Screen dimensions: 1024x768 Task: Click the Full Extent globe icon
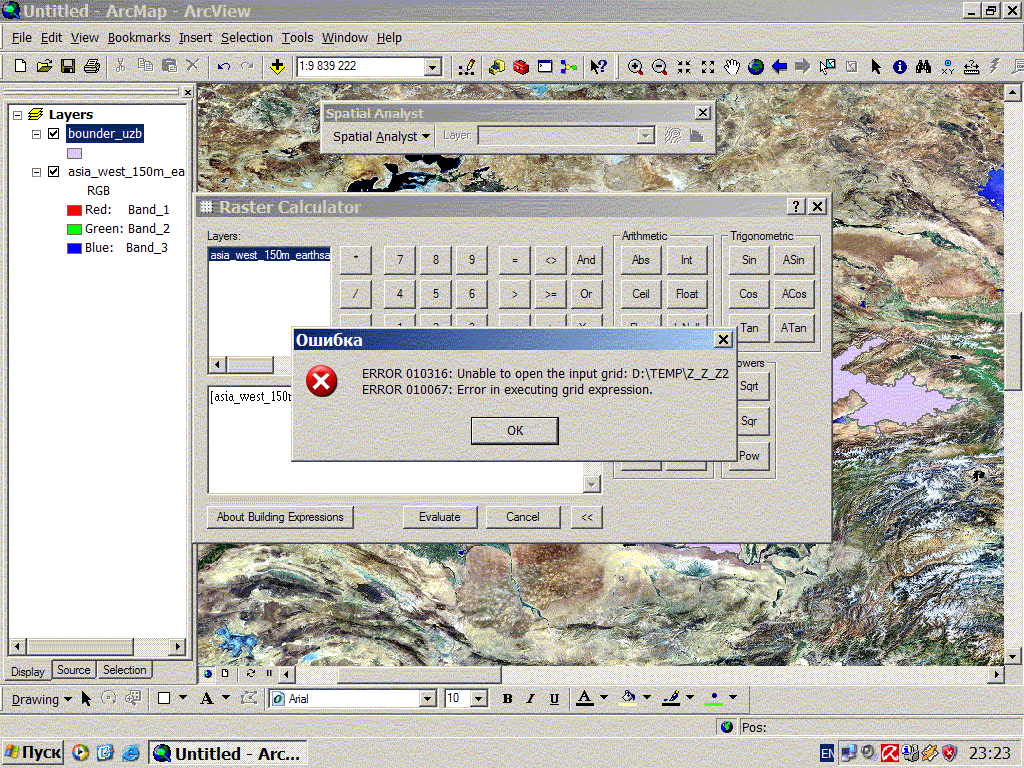[756, 67]
